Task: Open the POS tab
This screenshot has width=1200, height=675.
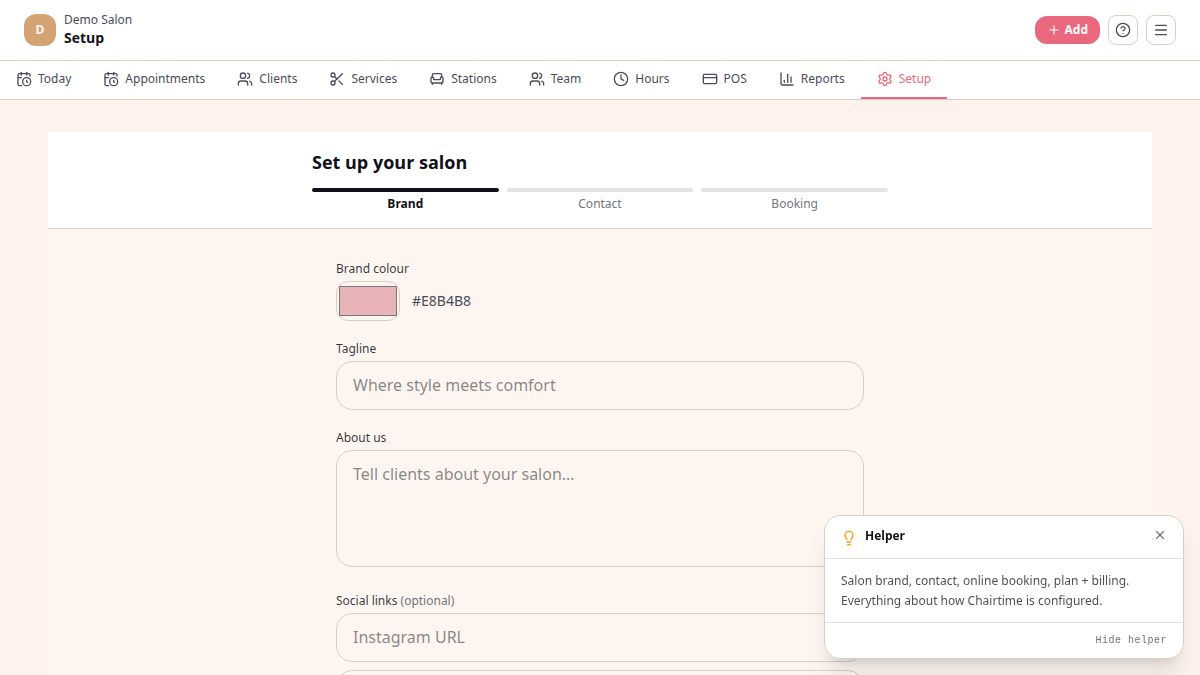Action: [x=725, y=79]
